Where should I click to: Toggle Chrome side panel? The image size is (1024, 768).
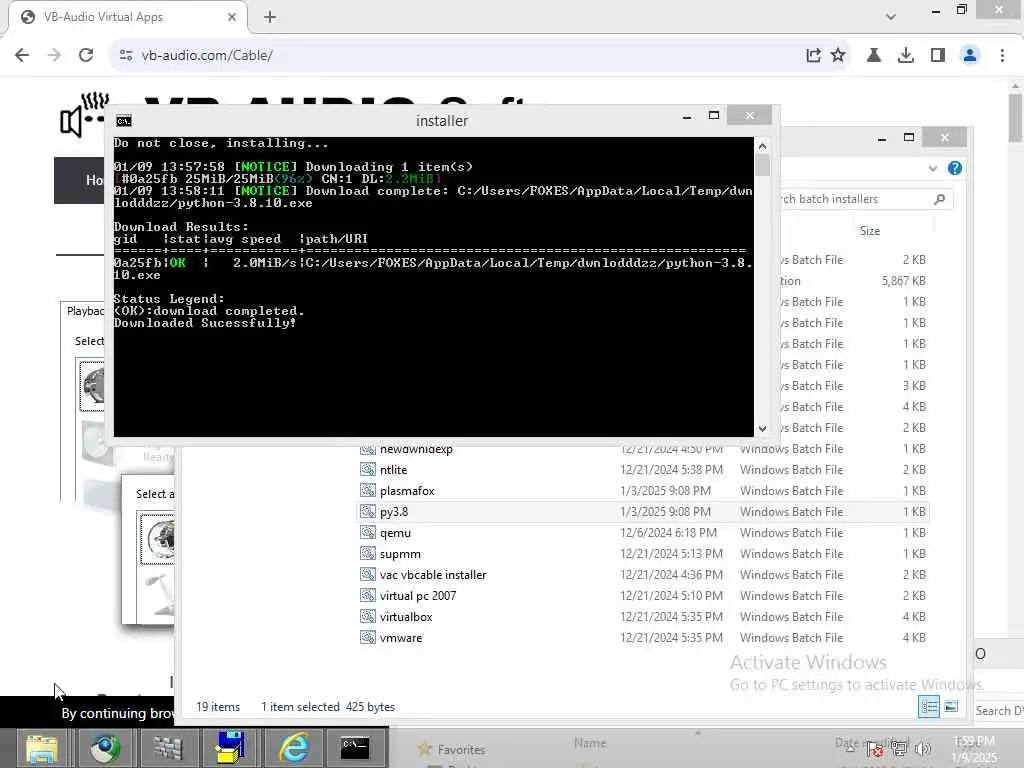click(938, 56)
